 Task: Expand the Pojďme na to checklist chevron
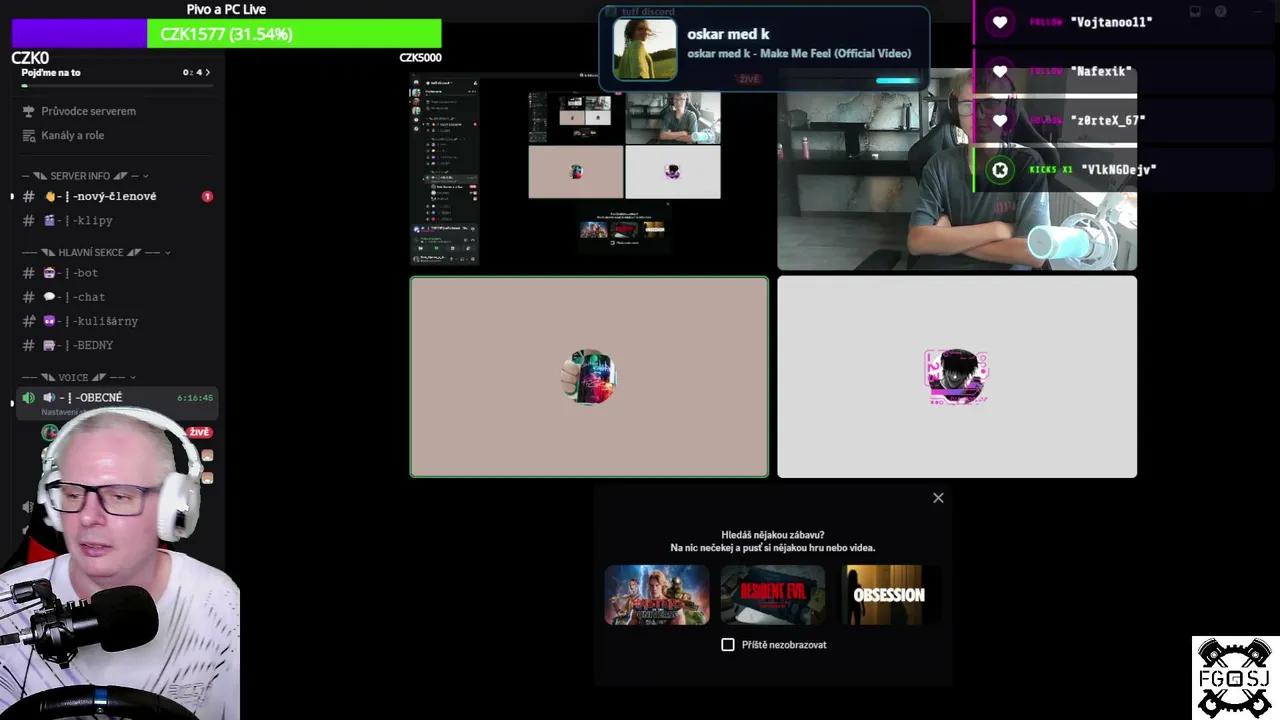click(207, 72)
